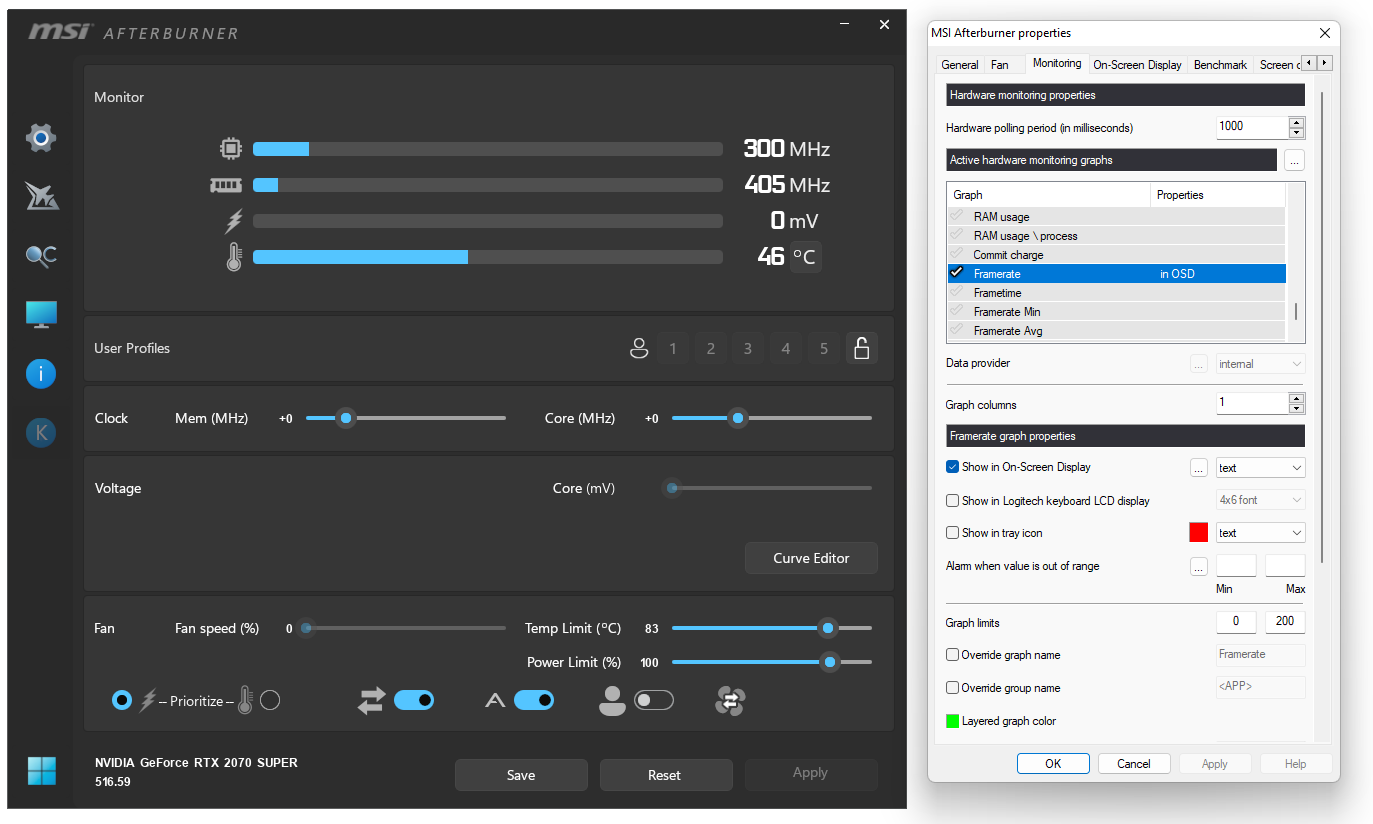Enable the RAM usage graph checkmark
The height and width of the screenshot is (824, 1373).
click(957, 216)
